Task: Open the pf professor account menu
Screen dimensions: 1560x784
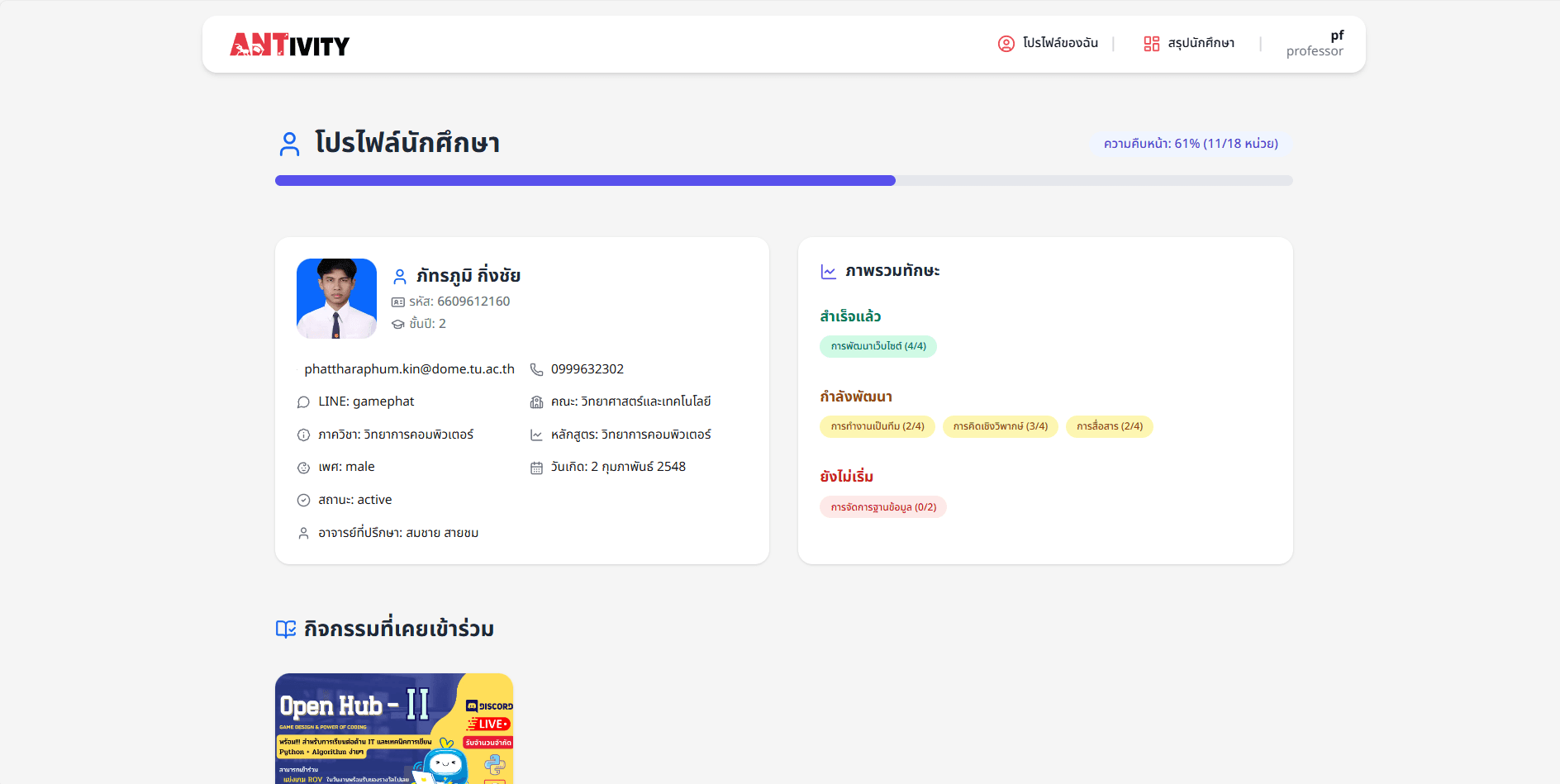Action: click(1314, 44)
